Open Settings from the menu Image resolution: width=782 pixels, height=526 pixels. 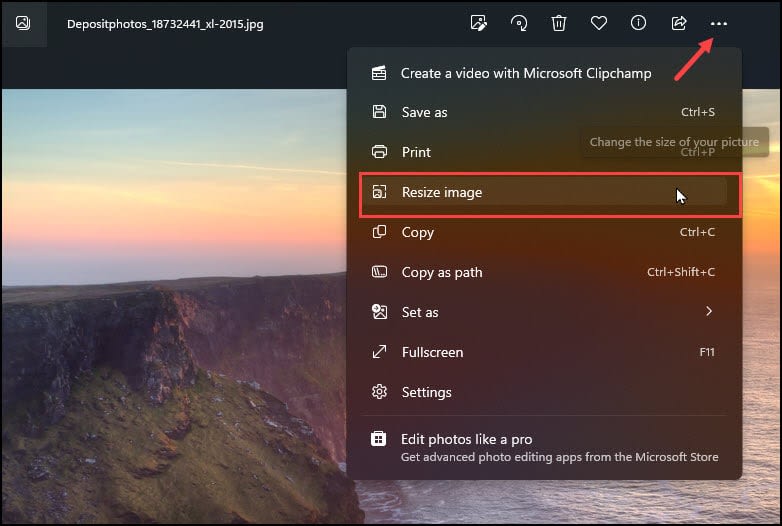coord(545,392)
